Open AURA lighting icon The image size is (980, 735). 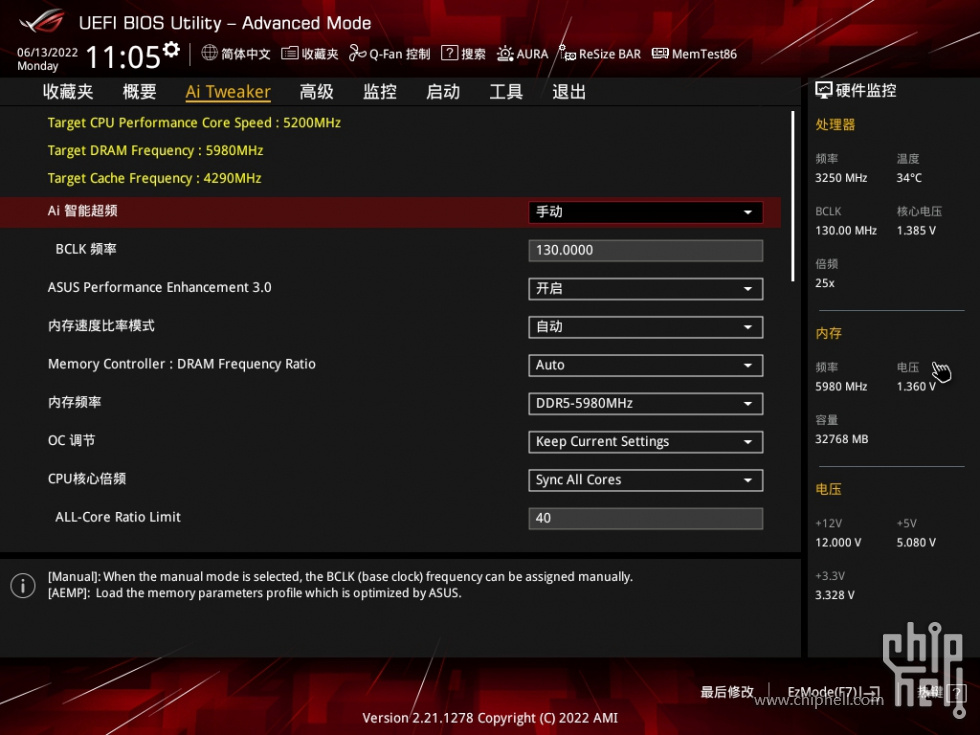click(x=505, y=54)
